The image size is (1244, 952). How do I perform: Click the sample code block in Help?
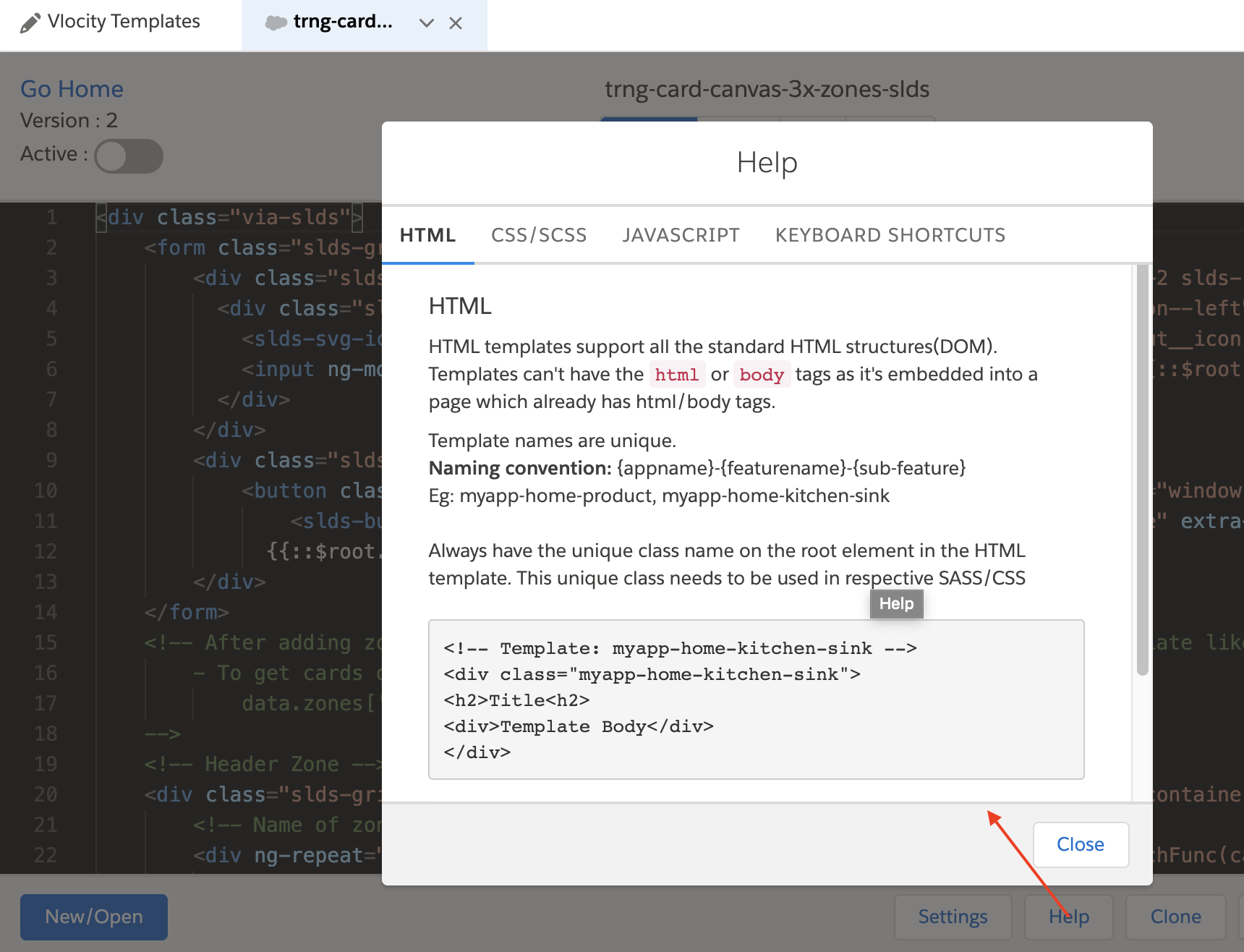[x=756, y=700]
